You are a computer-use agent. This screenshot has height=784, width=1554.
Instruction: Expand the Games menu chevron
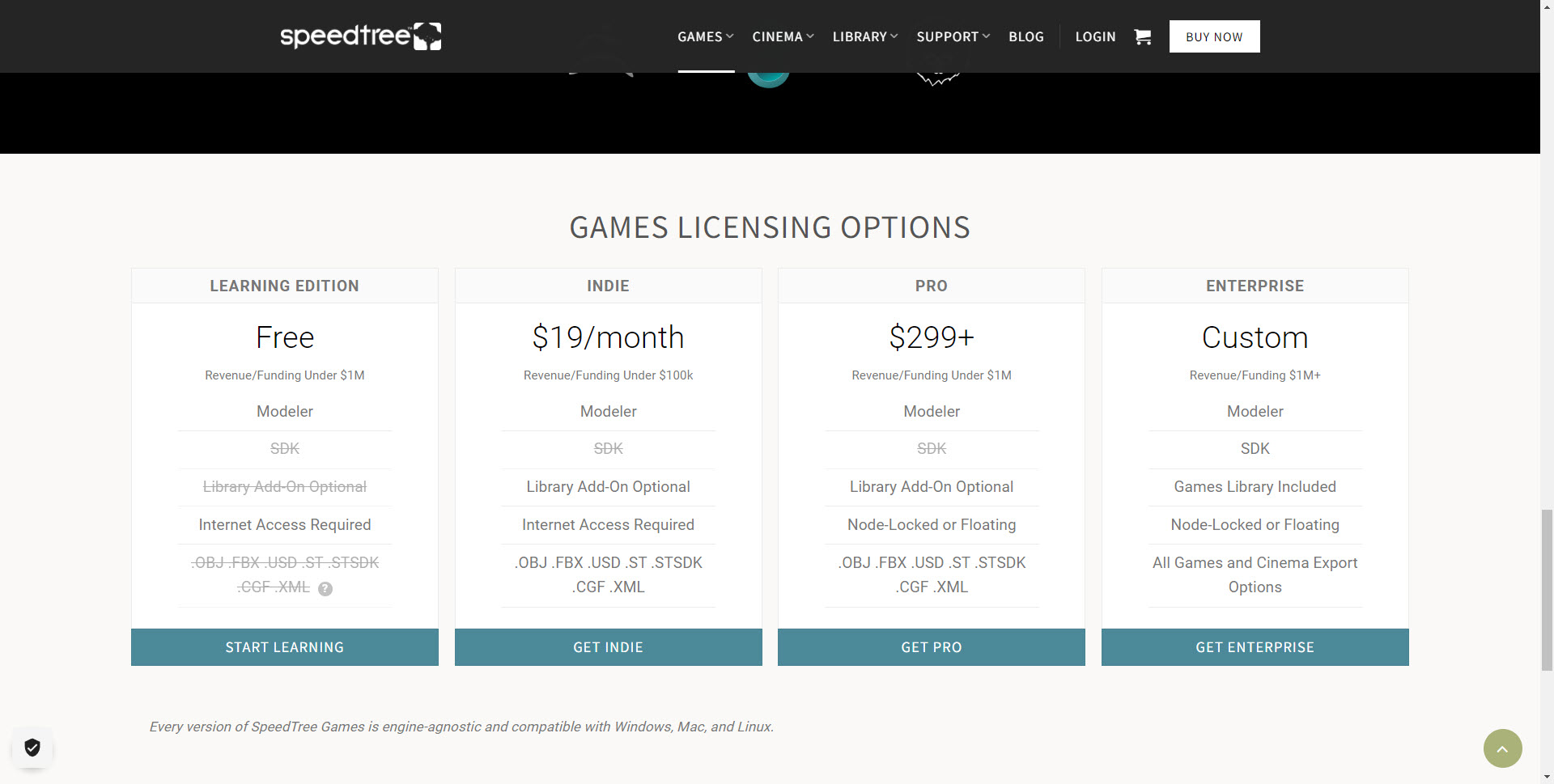click(730, 36)
